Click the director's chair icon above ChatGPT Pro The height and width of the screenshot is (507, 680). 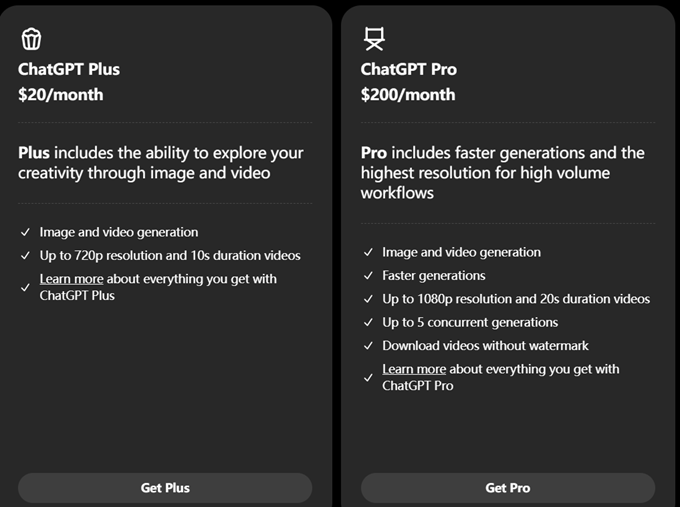(374, 39)
